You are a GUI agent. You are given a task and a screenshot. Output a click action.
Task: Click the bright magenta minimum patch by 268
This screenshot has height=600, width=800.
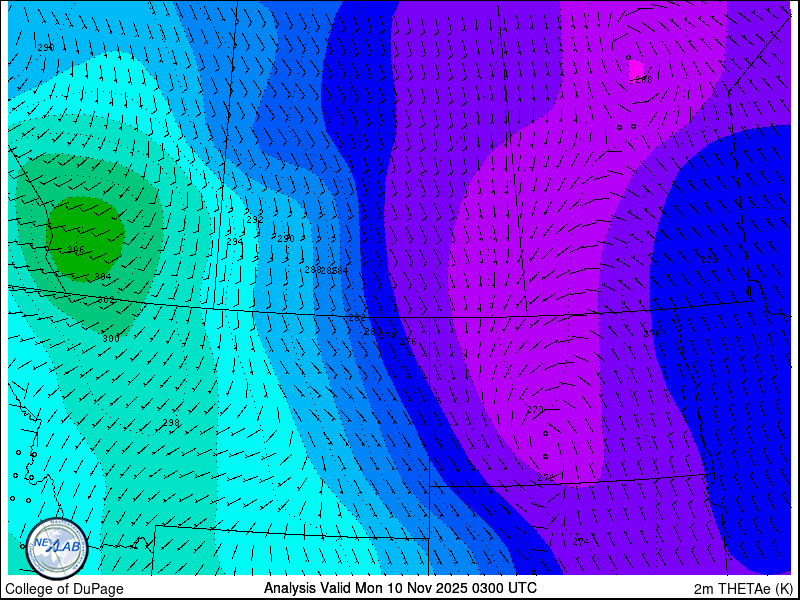click(636, 68)
